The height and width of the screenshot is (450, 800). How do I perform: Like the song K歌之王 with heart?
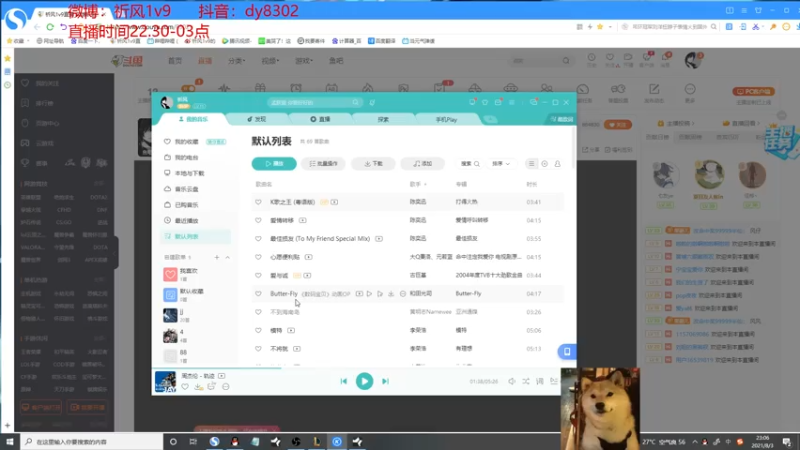click(258, 202)
